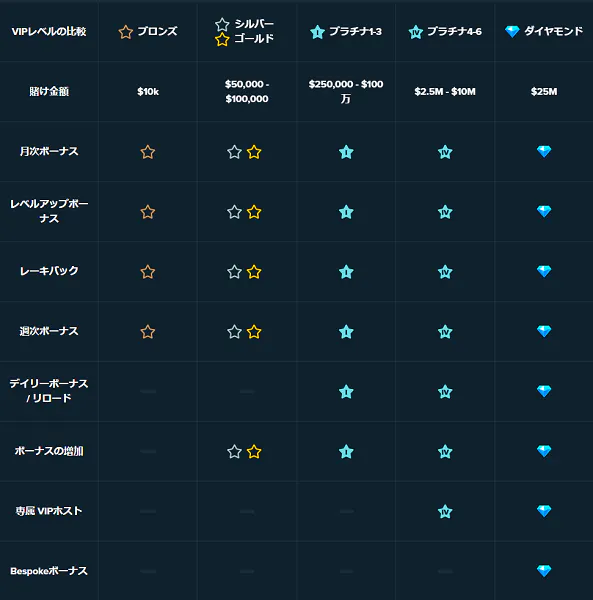Click the Platinum IV star in the レーキバック row

(445, 272)
